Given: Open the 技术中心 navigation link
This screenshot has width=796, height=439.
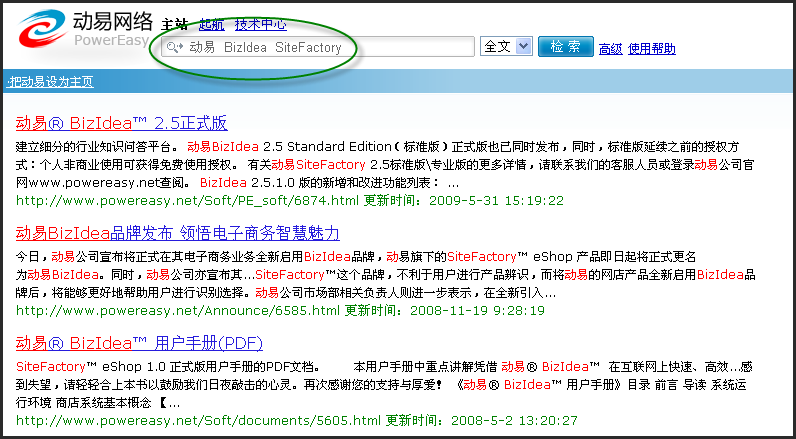Looking at the screenshot, I should coord(259,24).
